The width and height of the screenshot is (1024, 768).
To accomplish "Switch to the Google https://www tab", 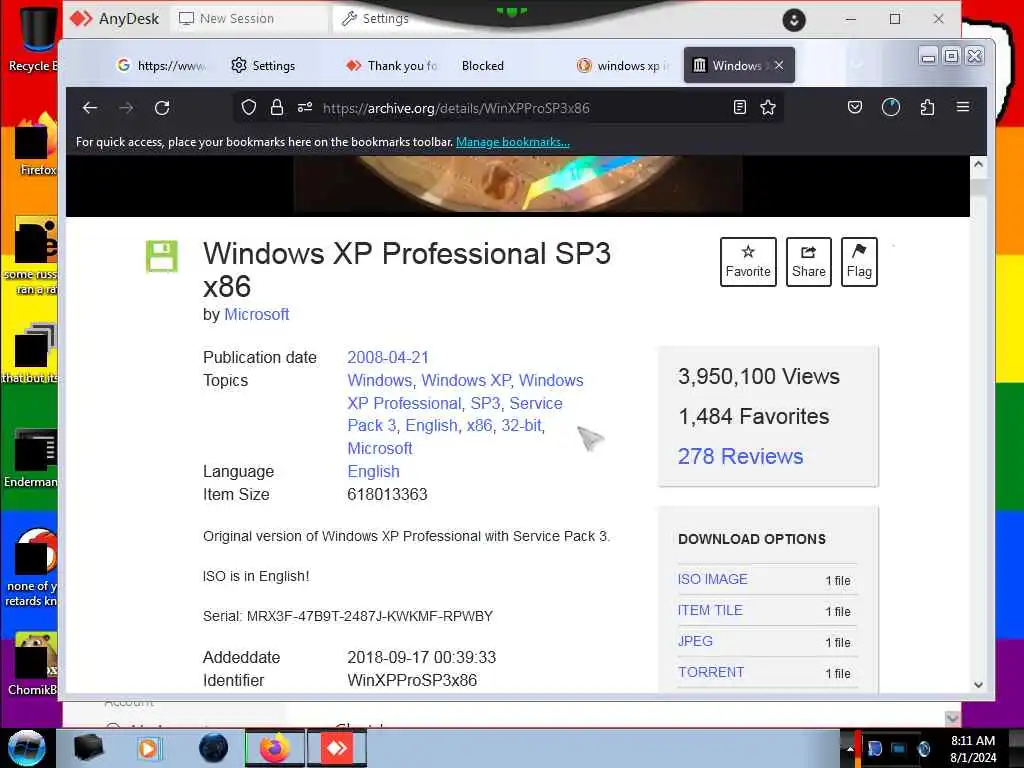I will (163, 65).
